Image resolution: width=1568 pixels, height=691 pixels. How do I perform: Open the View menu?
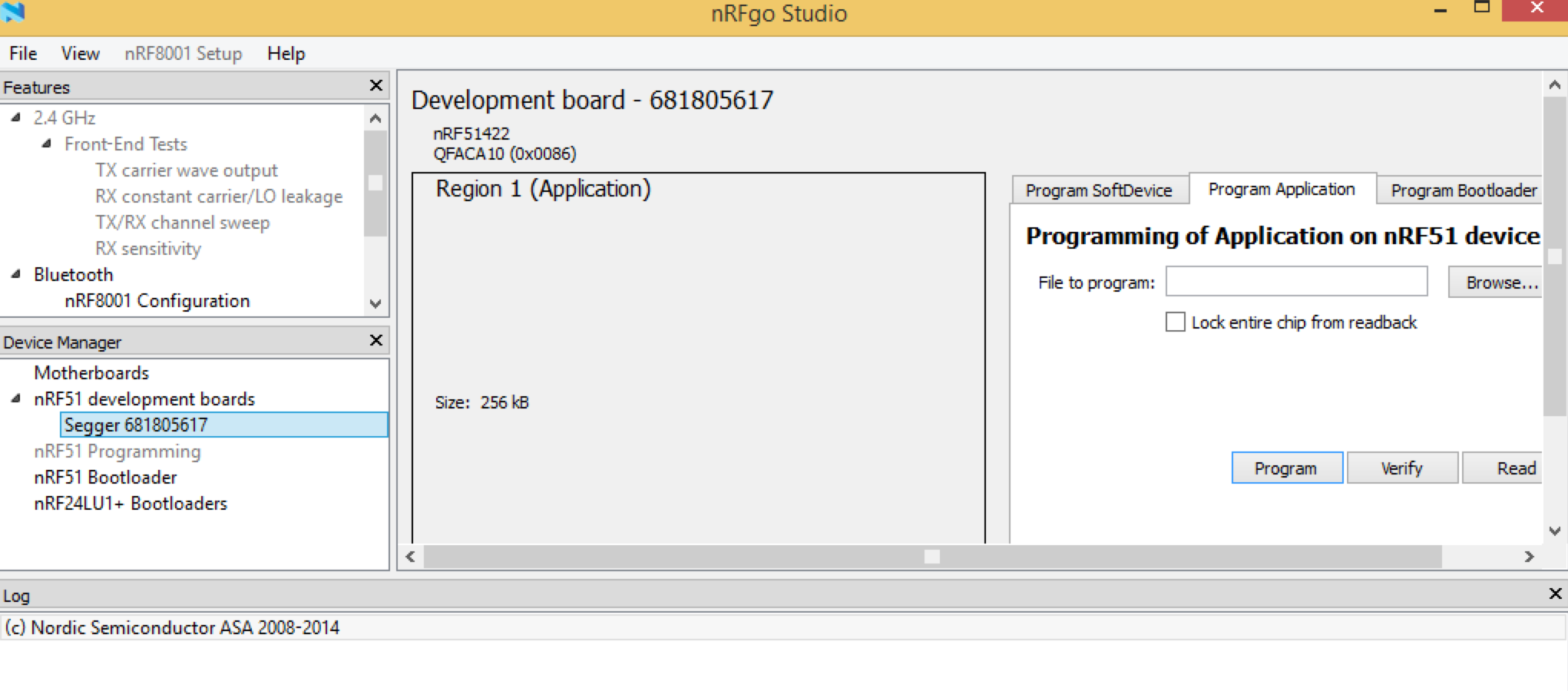[80, 54]
